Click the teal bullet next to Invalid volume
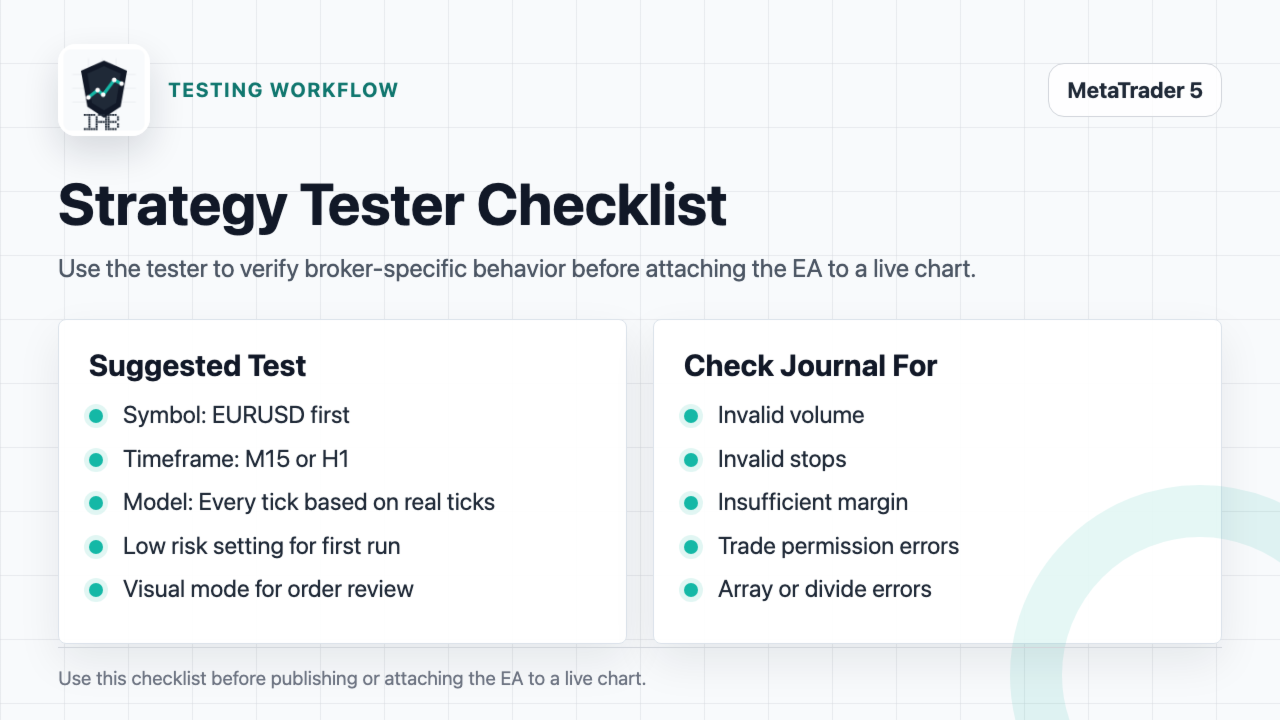The height and width of the screenshot is (720, 1280). pyautogui.click(x=691, y=416)
